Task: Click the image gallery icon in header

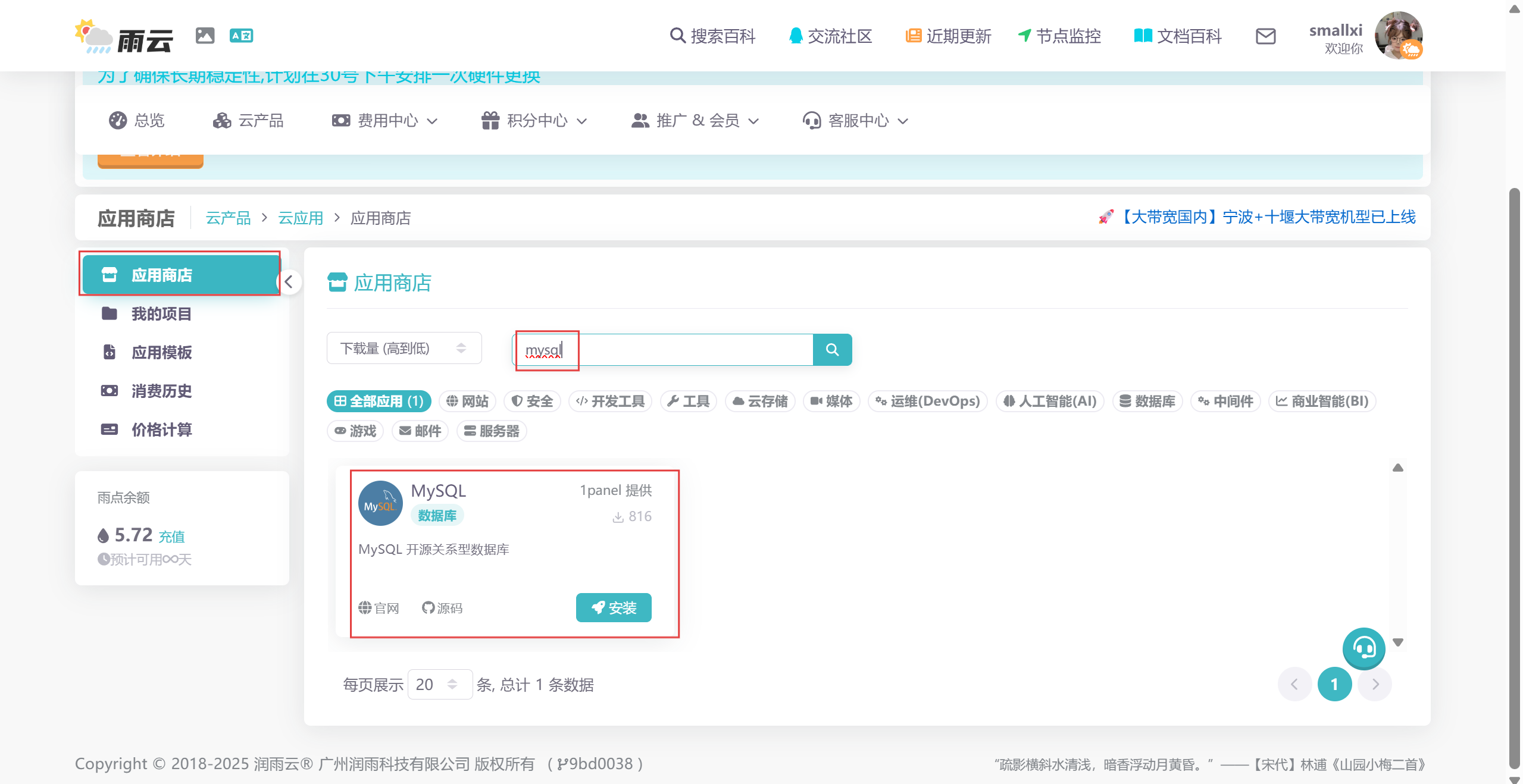Action: pos(205,36)
